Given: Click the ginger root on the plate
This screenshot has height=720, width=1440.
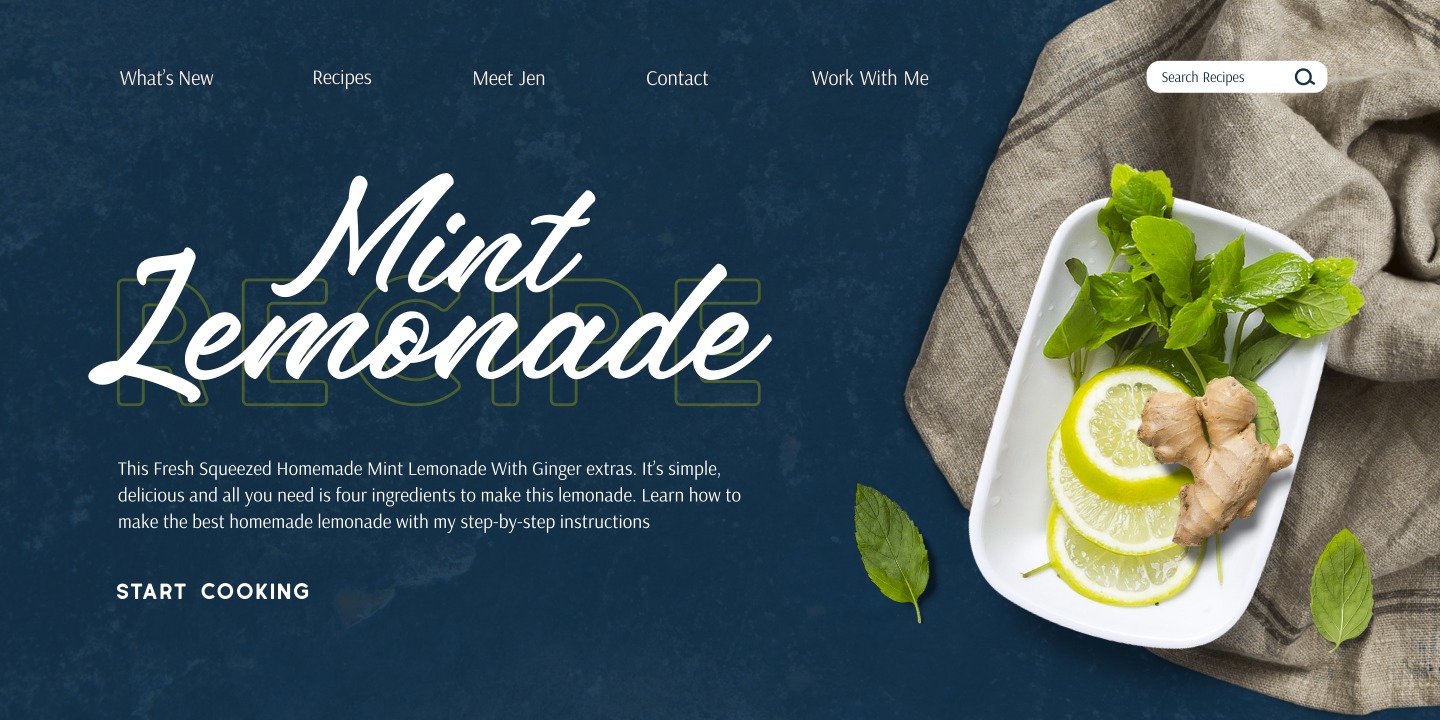Looking at the screenshot, I should point(1213,455).
